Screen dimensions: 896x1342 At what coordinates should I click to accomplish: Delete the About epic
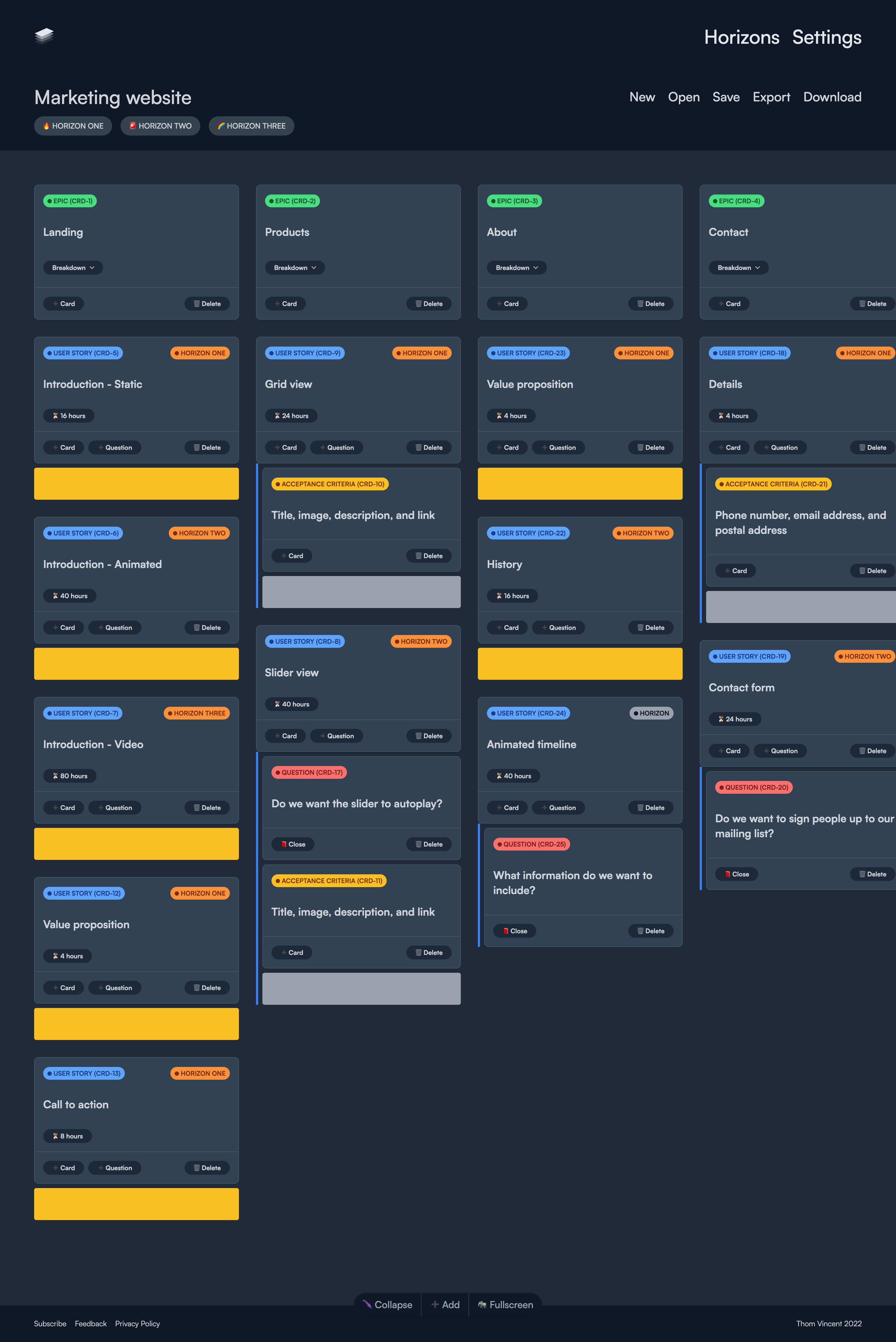650,304
